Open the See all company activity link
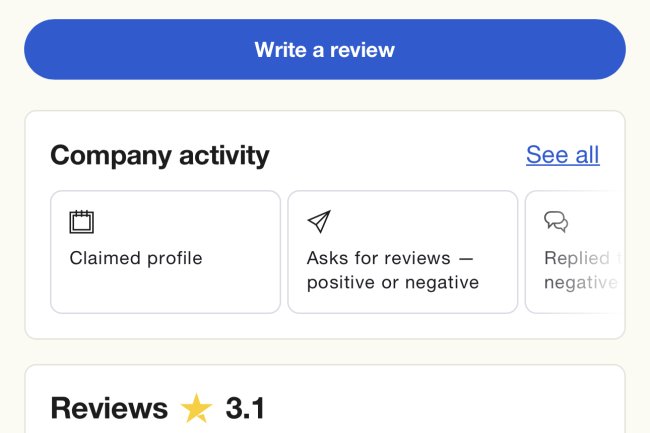Image resolution: width=650 pixels, height=433 pixels. (562, 155)
